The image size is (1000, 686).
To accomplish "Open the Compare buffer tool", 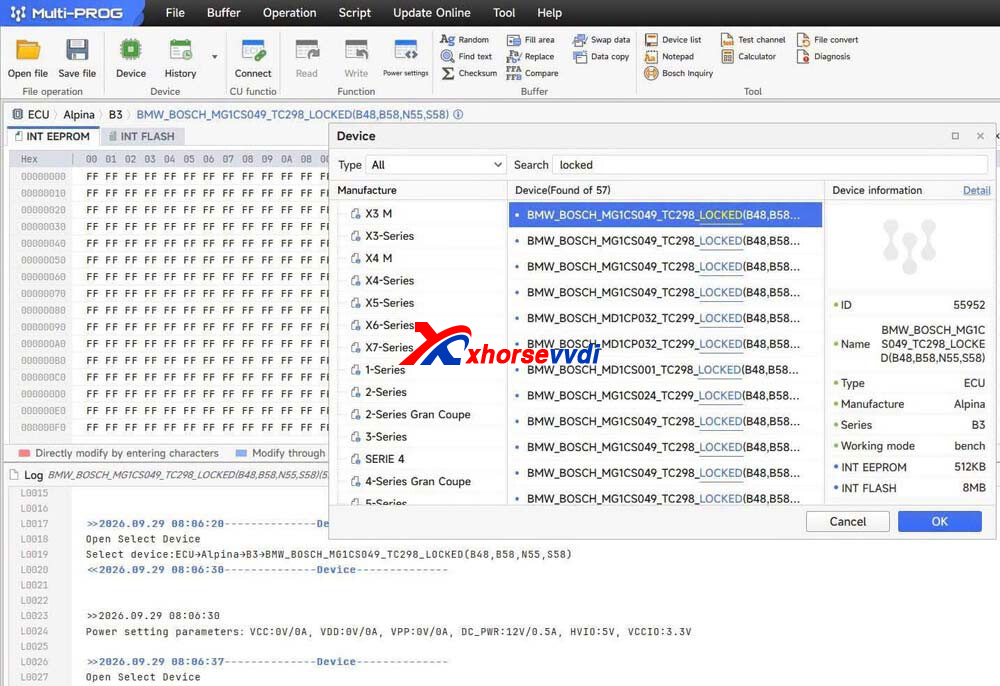I will (x=533, y=73).
